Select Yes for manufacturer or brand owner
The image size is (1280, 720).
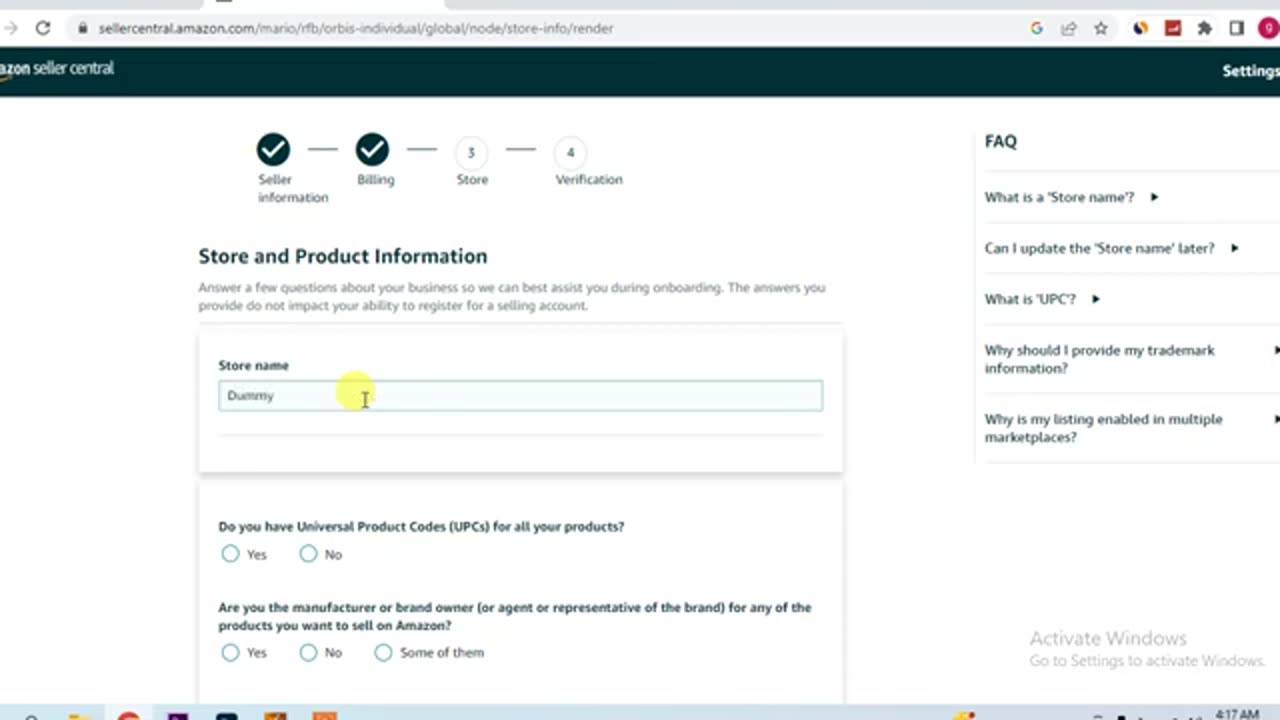click(231, 652)
